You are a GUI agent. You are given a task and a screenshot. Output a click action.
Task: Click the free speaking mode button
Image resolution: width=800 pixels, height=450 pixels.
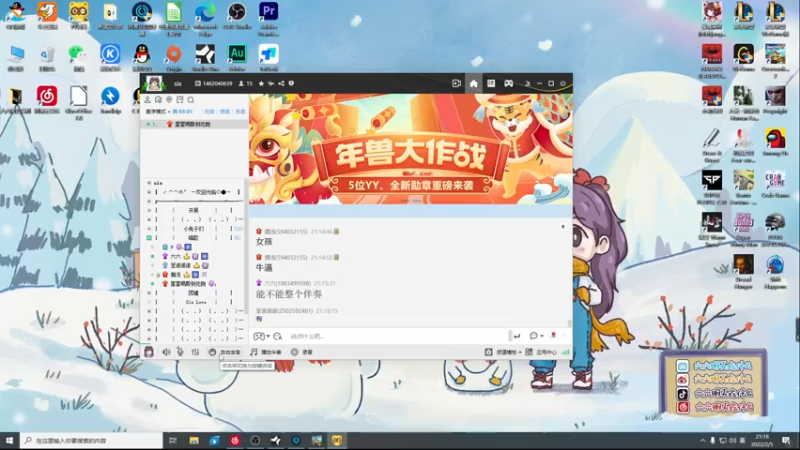pos(224,352)
